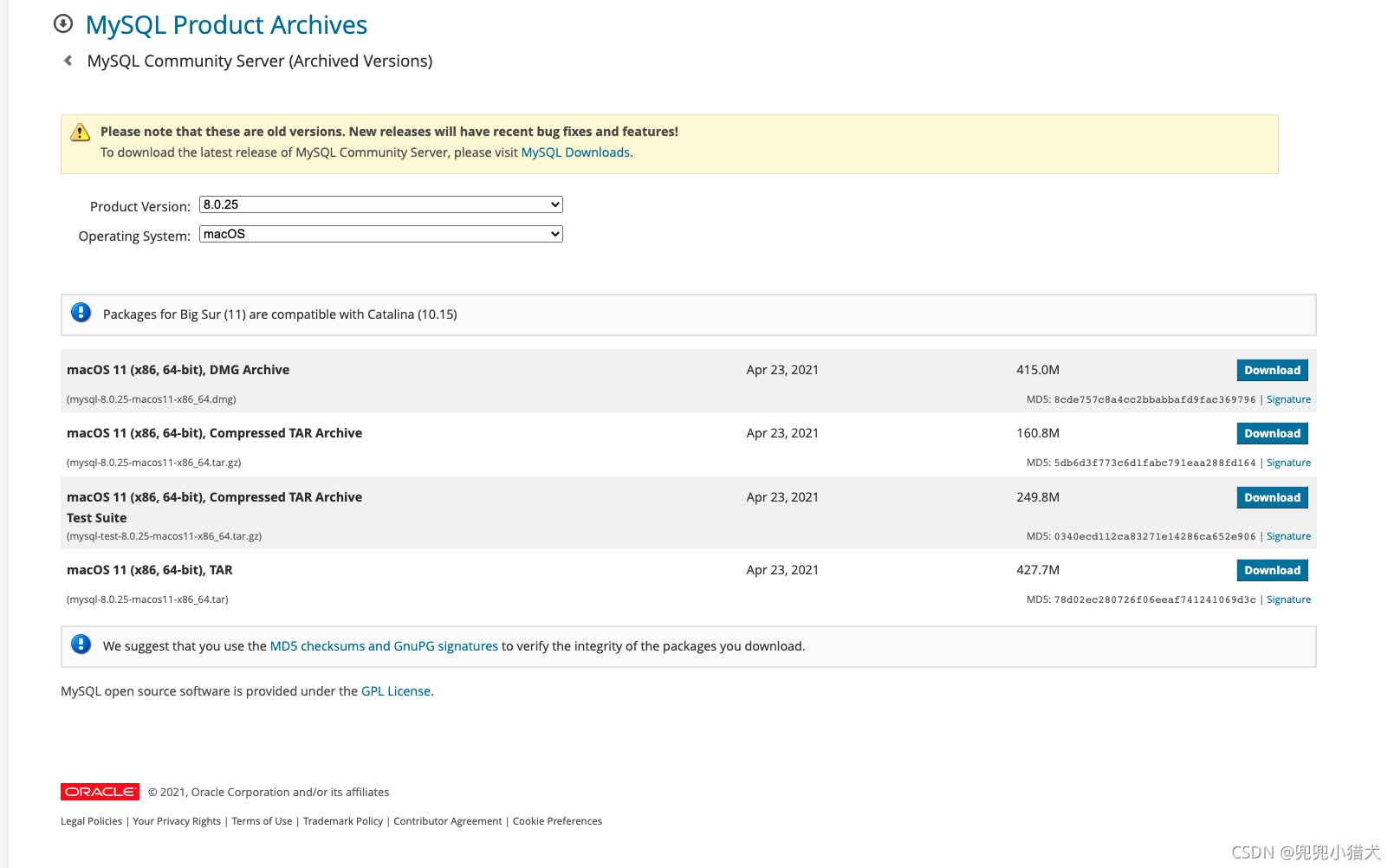Open Signature link for mysql-8.0.25 .tar file
This screenshot has width=1394, height=868.
tap(1288, 599)
